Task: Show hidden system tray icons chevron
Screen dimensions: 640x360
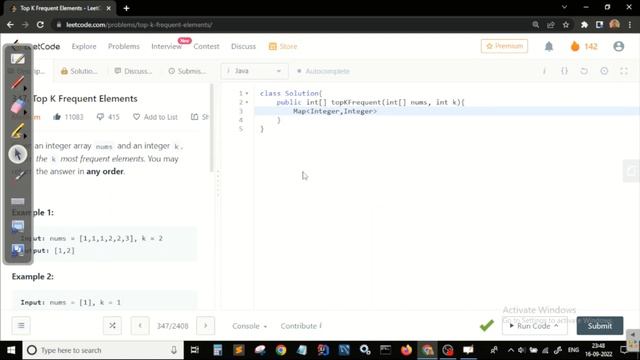Action: coord(511,350)
